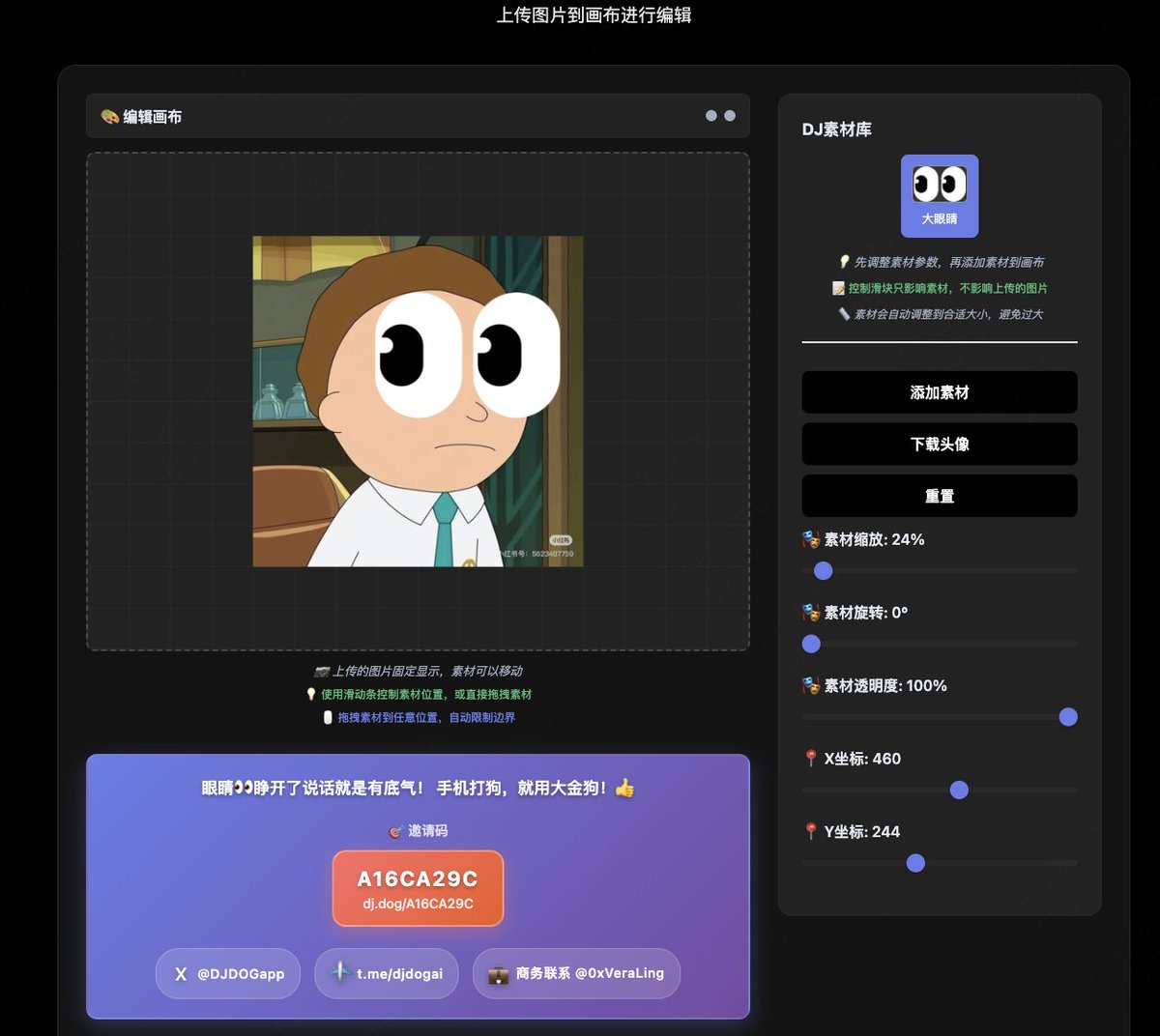Click the 素材旋转: 0° label
Image resolution: width=1160 pixels, height=1036 pixels.
[x=865, y=613]
